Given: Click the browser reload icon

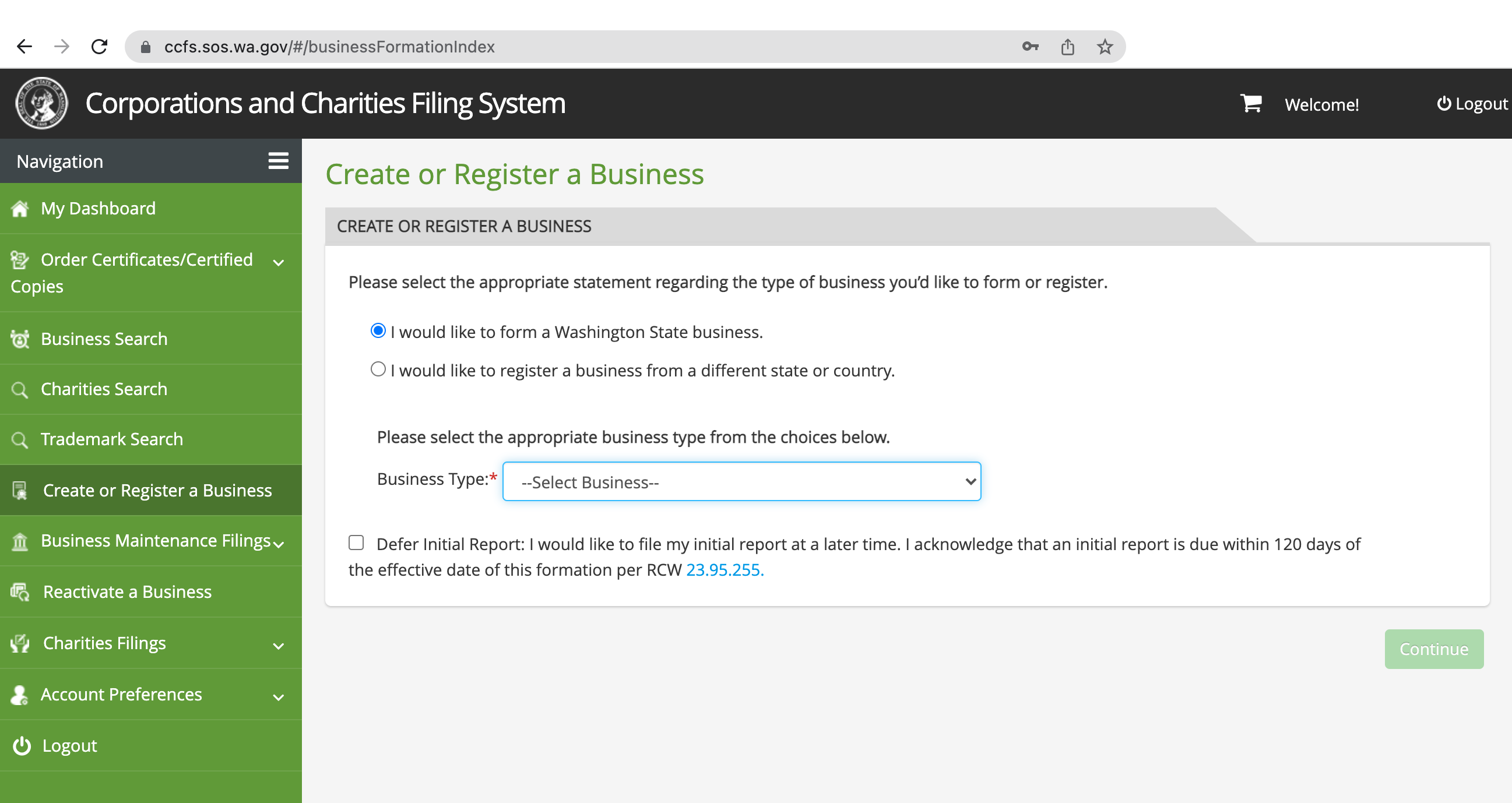Looking at the screenshot, I should click(99, 47).
